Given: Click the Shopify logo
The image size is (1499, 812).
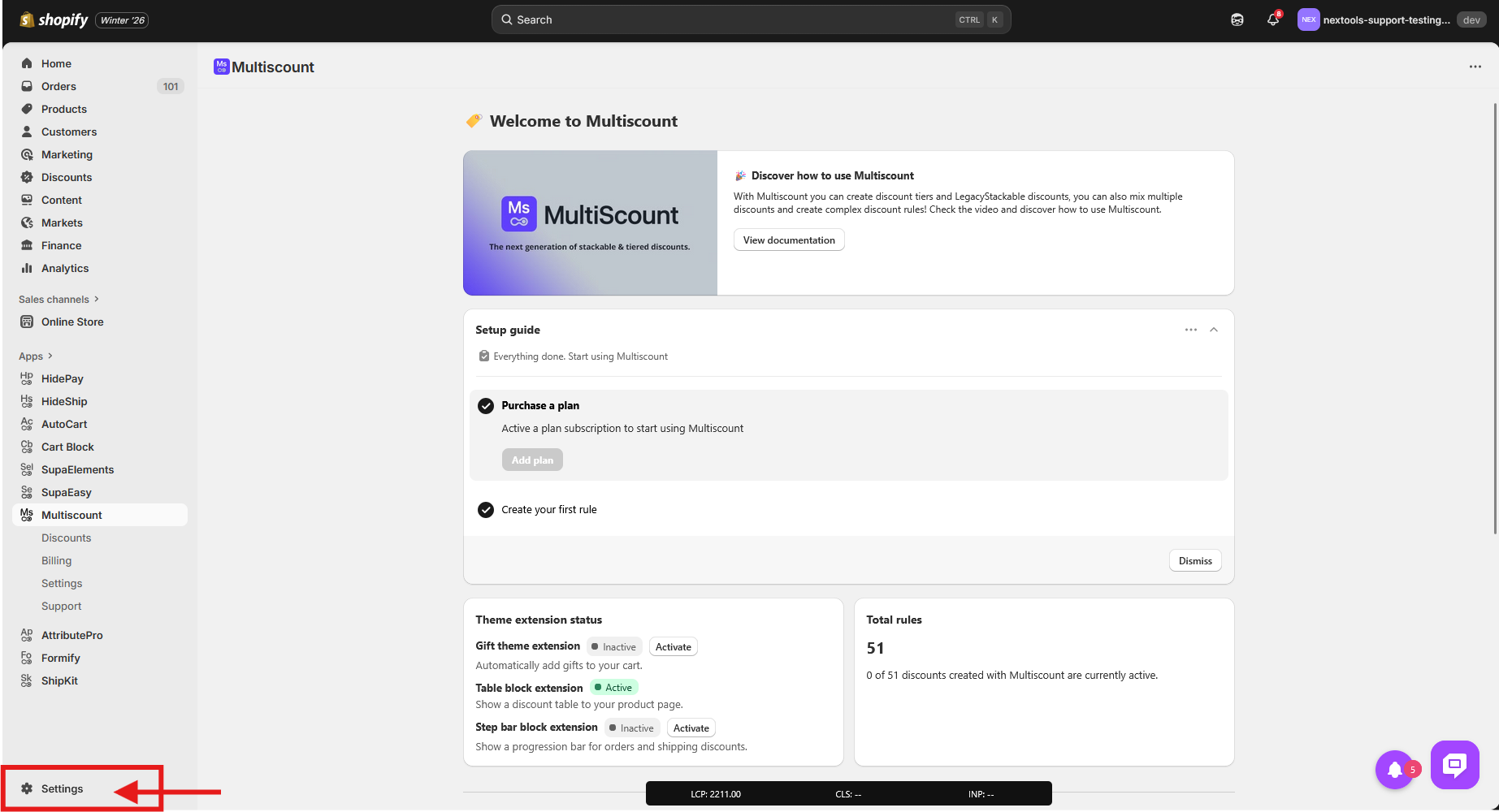Looking at the screenshot, I should tap(54, 20).
